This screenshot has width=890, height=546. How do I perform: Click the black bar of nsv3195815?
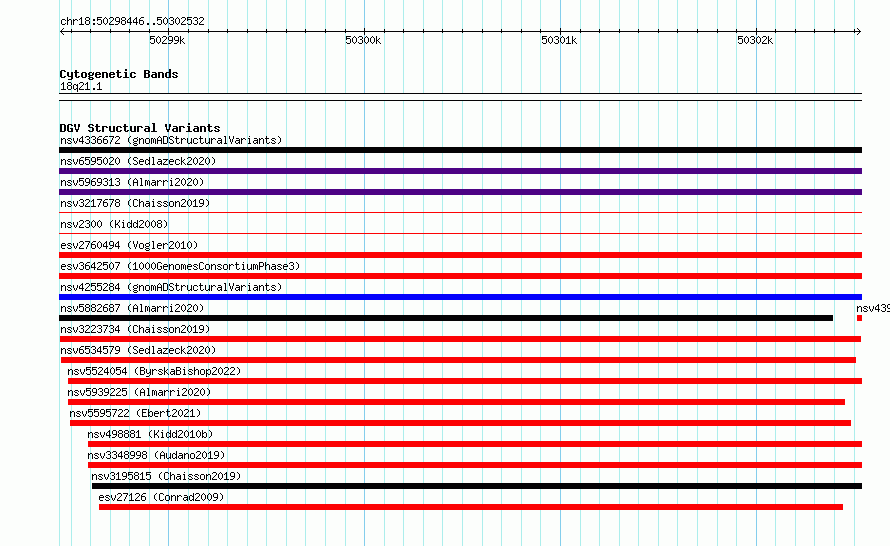tap(477, 486)
